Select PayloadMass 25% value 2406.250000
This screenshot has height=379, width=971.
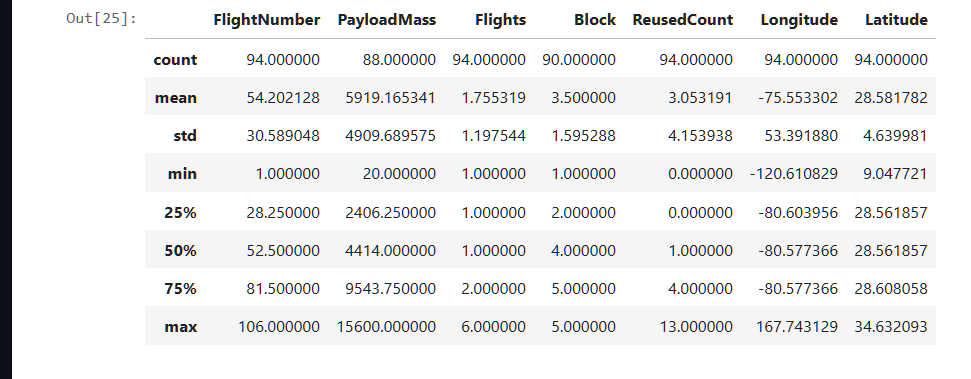(390, 212)
